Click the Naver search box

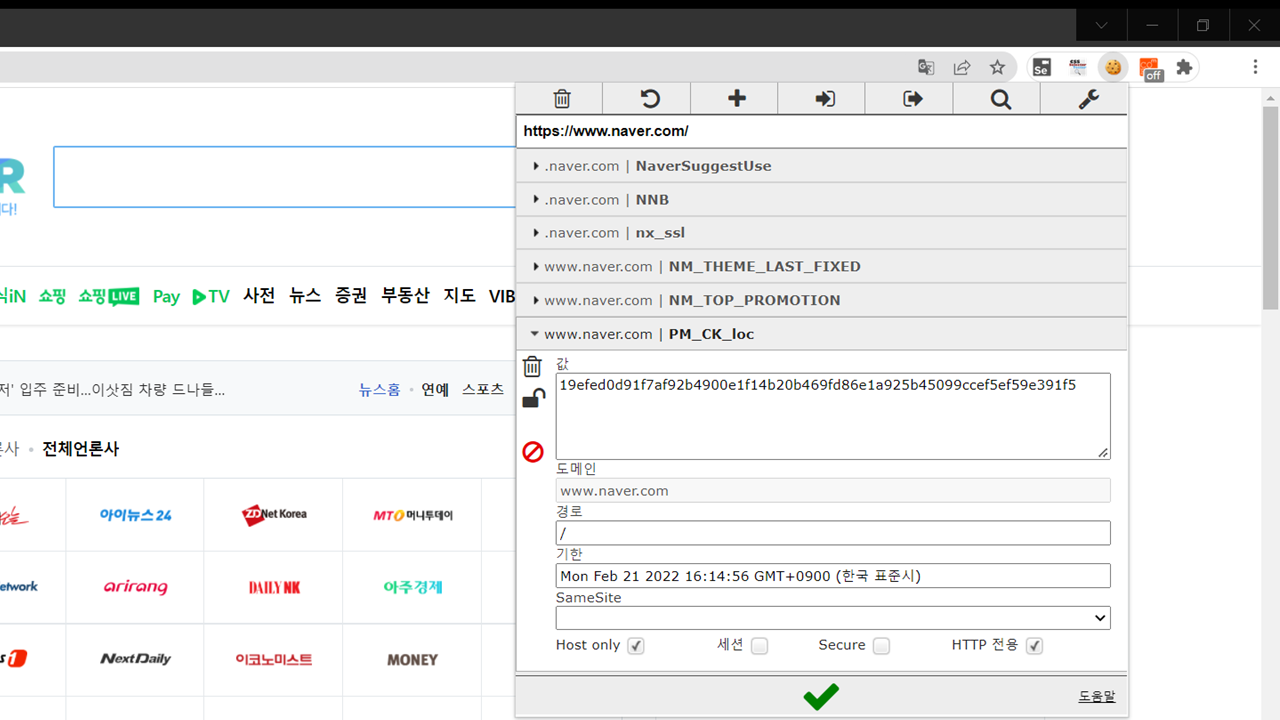284,177
